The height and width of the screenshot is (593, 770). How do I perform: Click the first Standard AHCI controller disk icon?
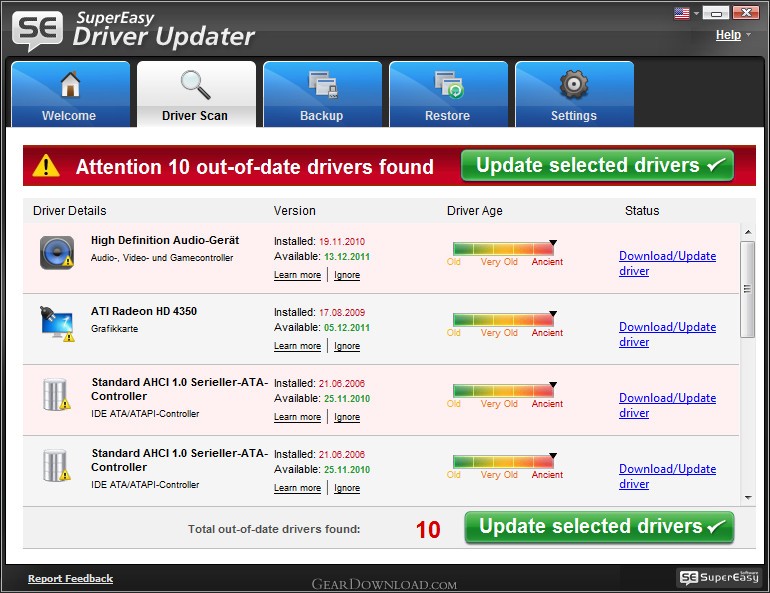pyautogui.click(x=56, y=394)
